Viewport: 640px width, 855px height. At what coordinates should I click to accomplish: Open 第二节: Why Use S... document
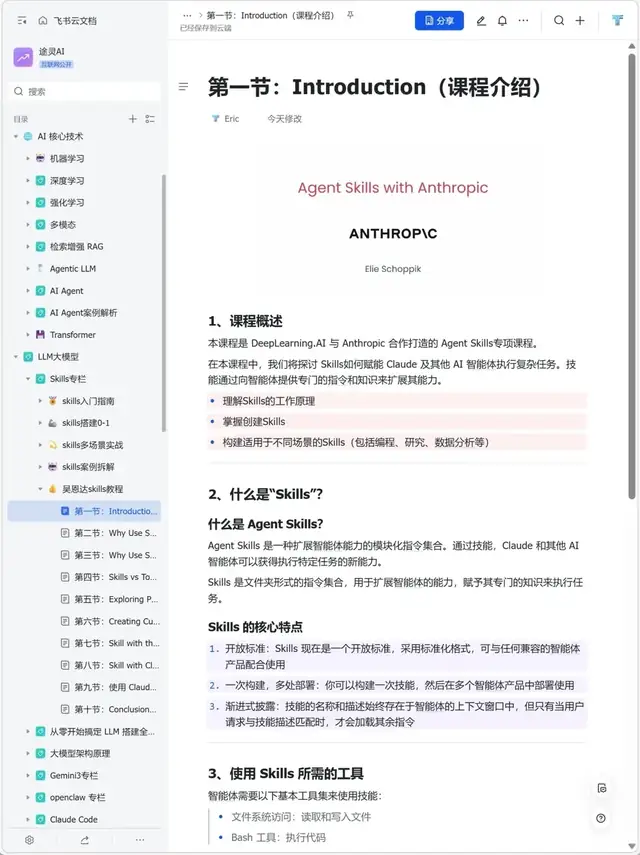pyautogui.click(x=115, y=533)
